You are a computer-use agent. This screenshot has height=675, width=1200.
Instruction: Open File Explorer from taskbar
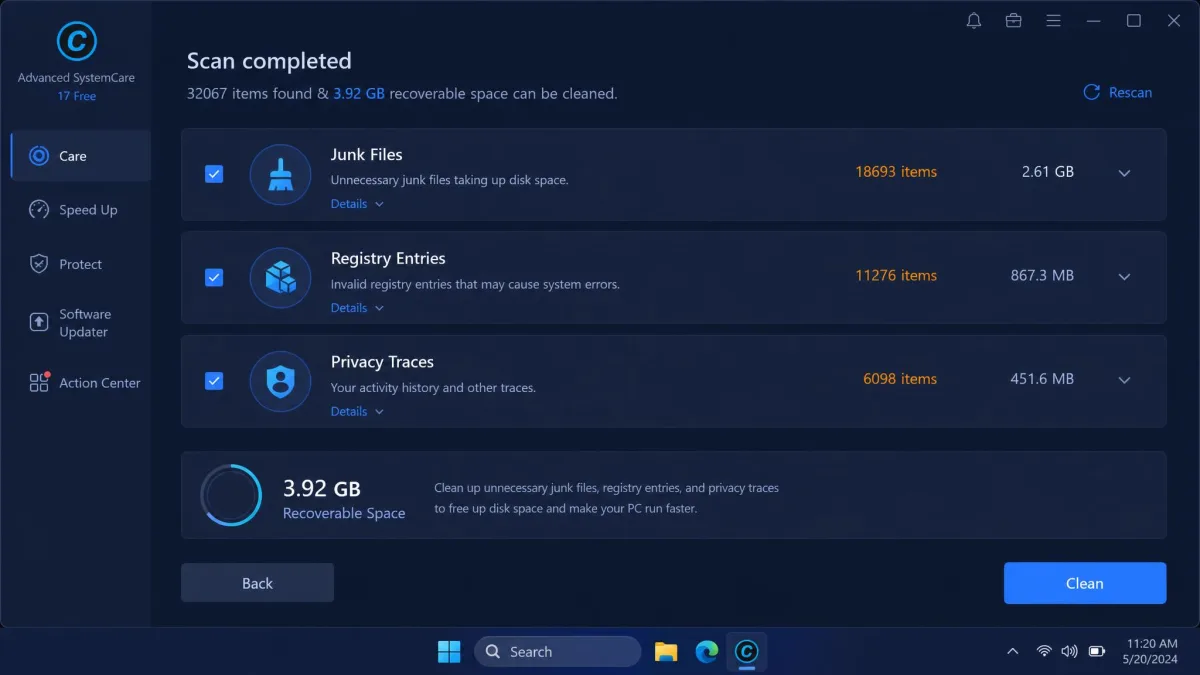[x=666, y=651]
